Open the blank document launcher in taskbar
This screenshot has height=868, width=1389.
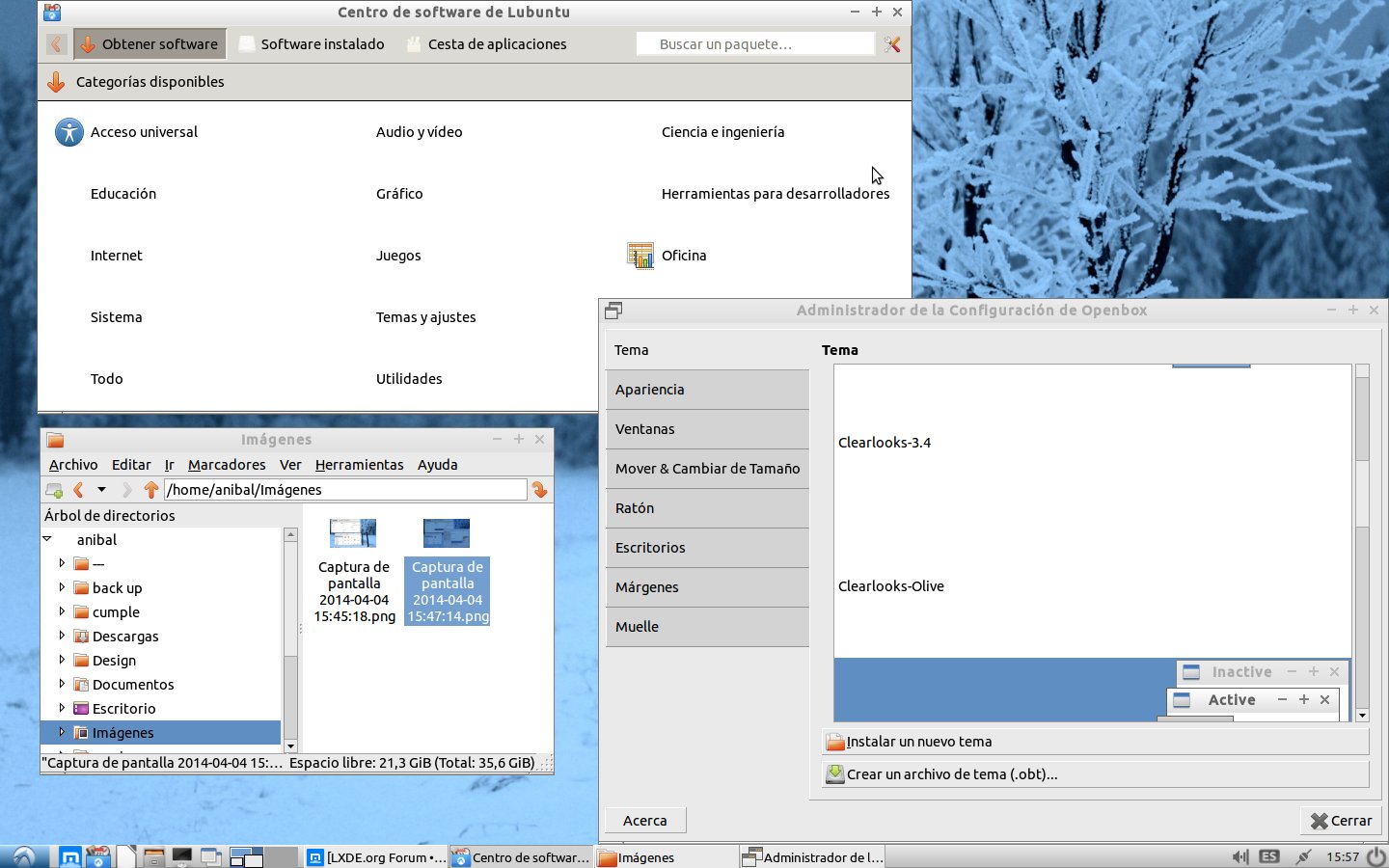click(x=126, y=856)
